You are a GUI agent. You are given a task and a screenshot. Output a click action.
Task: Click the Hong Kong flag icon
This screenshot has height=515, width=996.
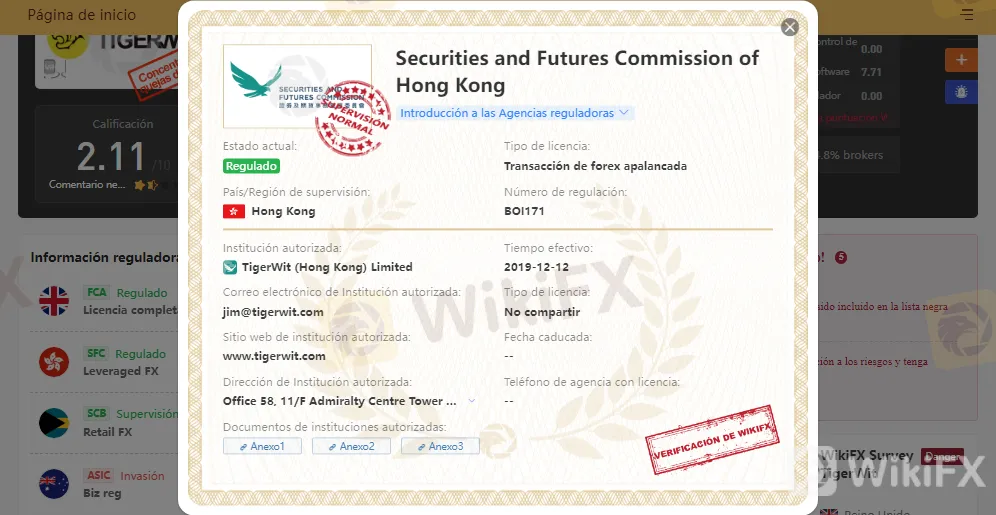point(233,211)
